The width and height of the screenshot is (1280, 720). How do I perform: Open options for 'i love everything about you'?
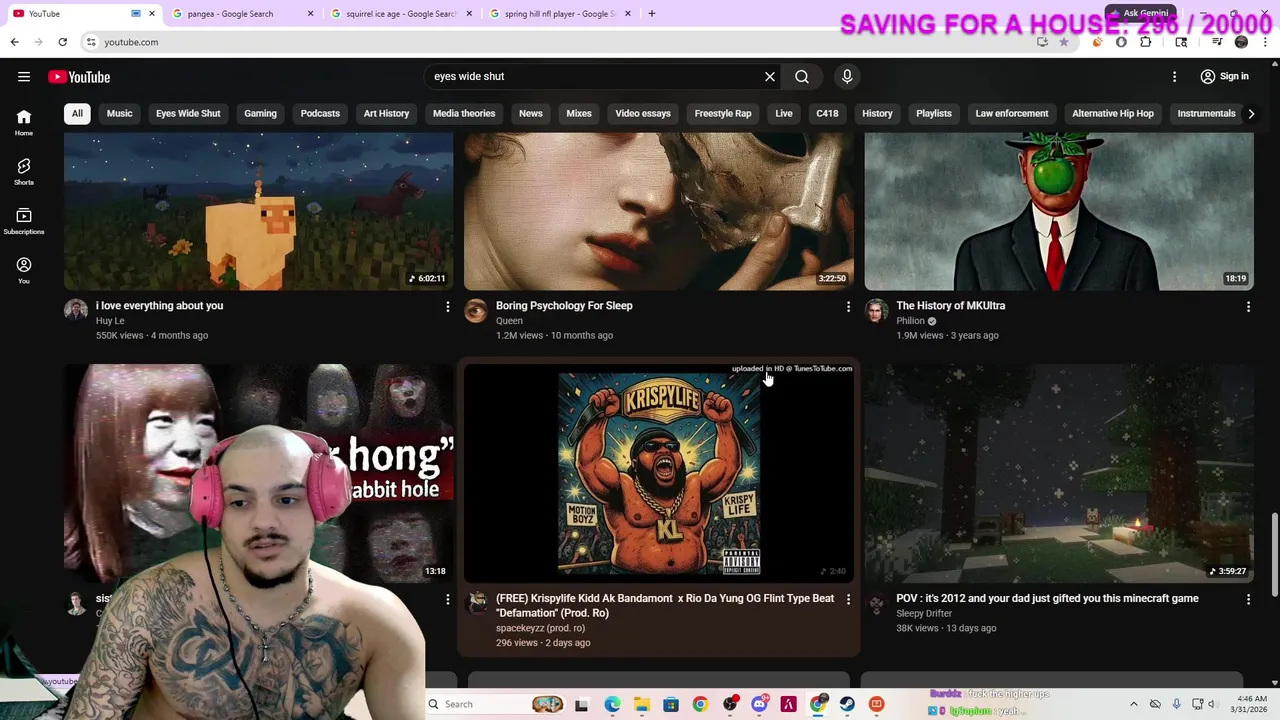pos(447,306)
